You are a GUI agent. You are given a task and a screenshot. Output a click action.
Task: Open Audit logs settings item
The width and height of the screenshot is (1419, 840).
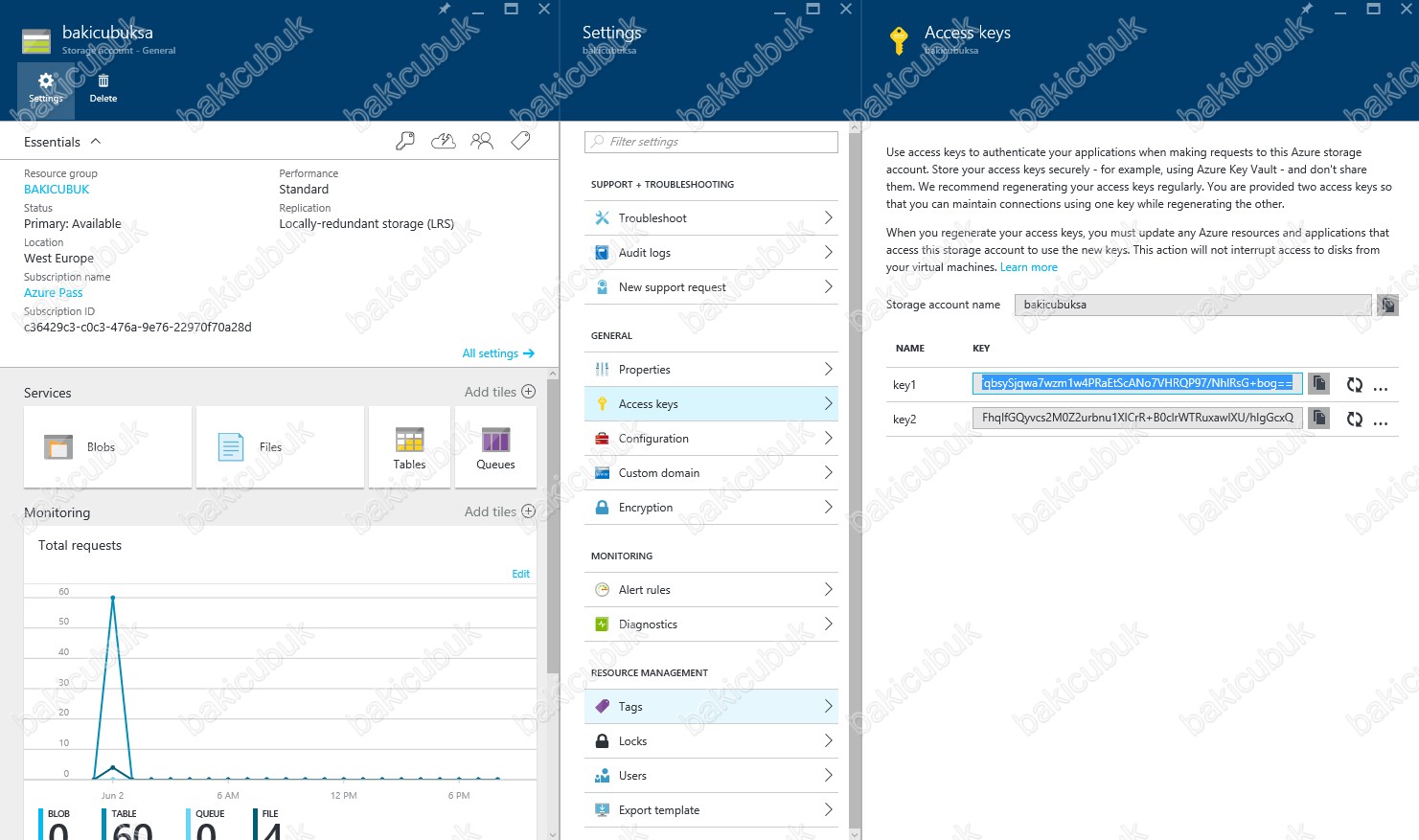711,253
